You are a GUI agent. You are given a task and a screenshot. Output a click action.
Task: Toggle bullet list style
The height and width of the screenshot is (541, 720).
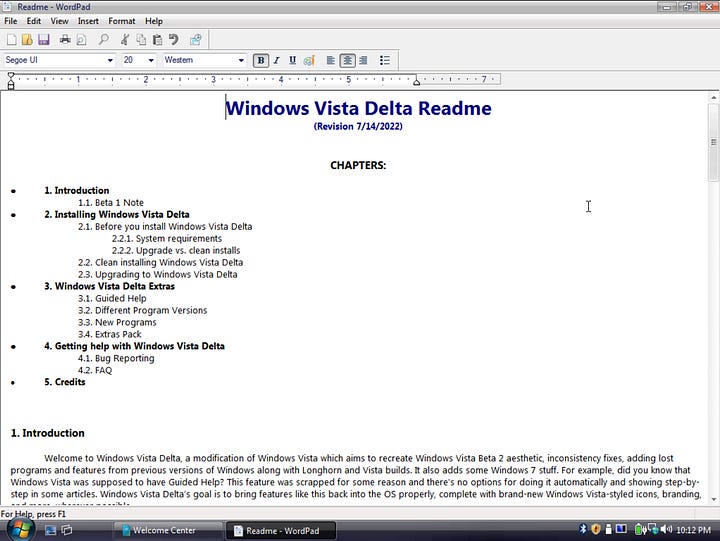tap(385, 60)
